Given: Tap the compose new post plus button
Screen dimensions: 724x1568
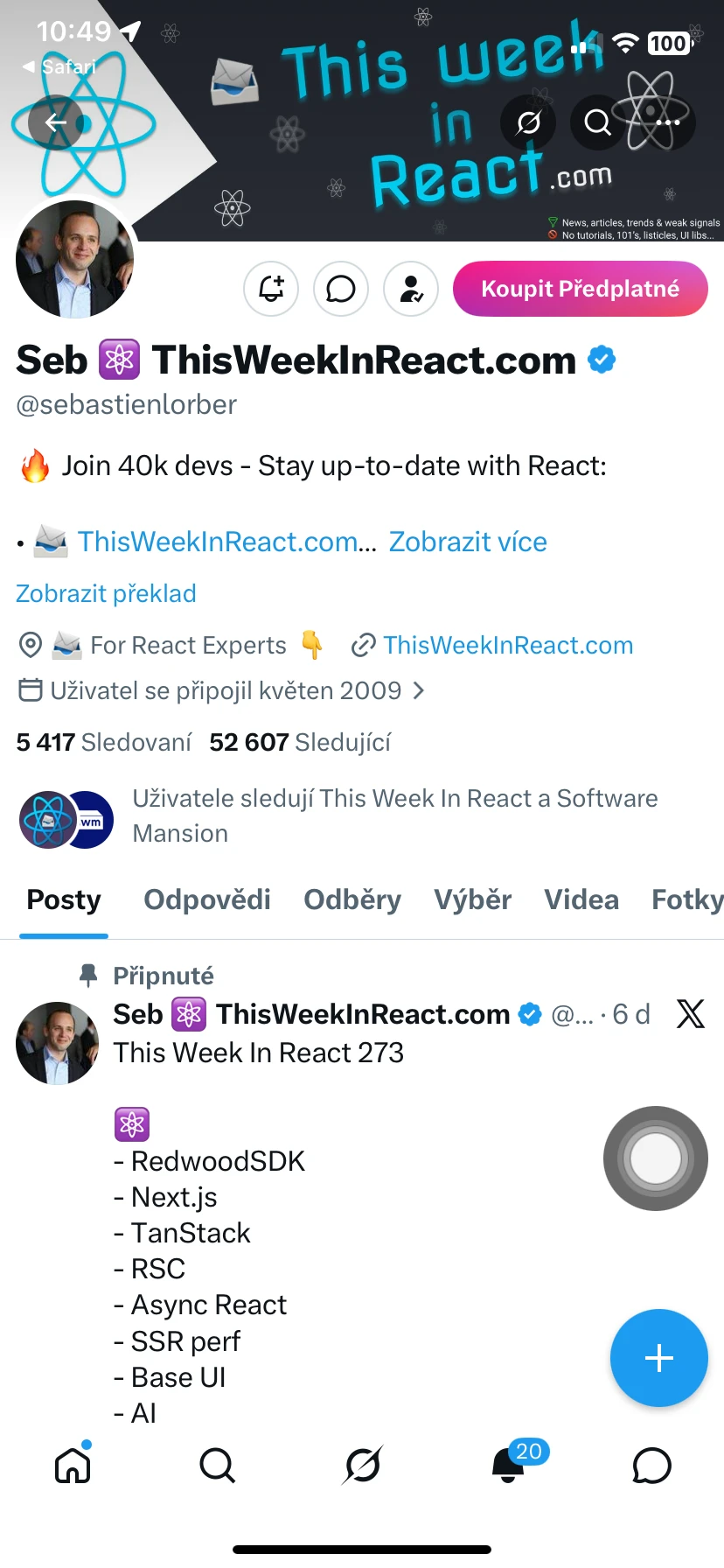Looking at the screenshot, I should 658,1357.
